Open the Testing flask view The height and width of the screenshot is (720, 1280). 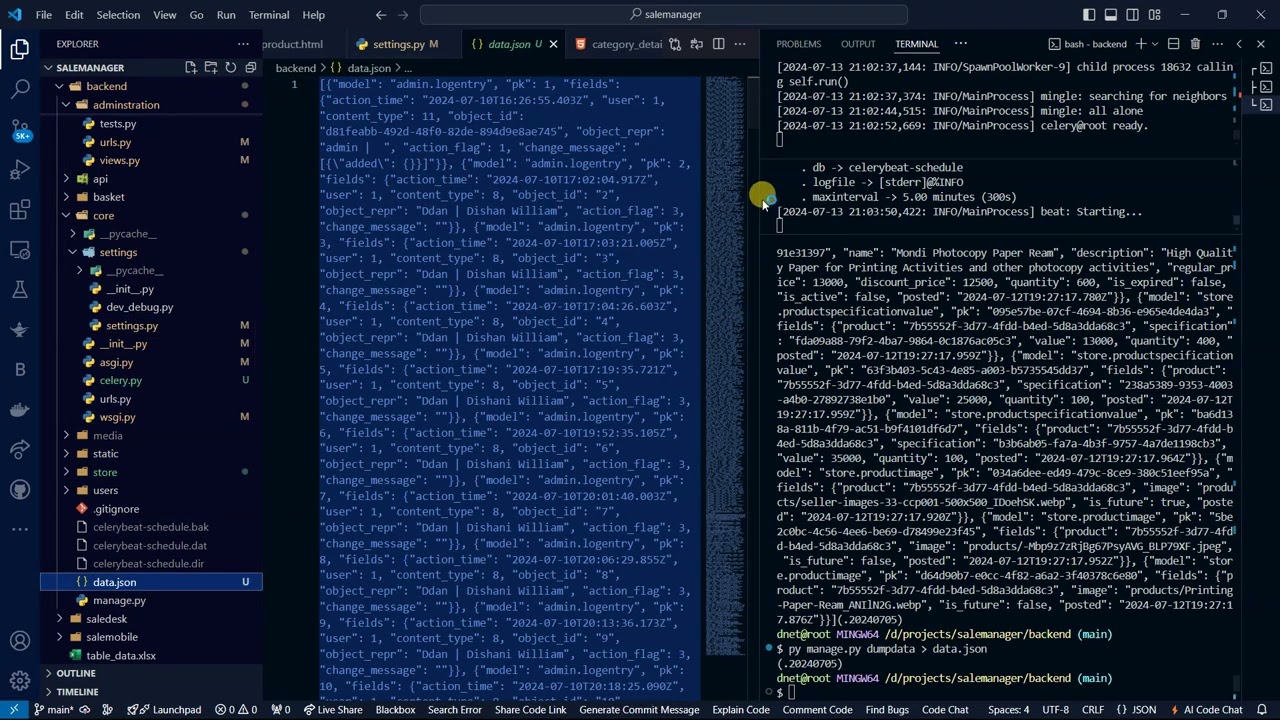(x=20, y=290)
